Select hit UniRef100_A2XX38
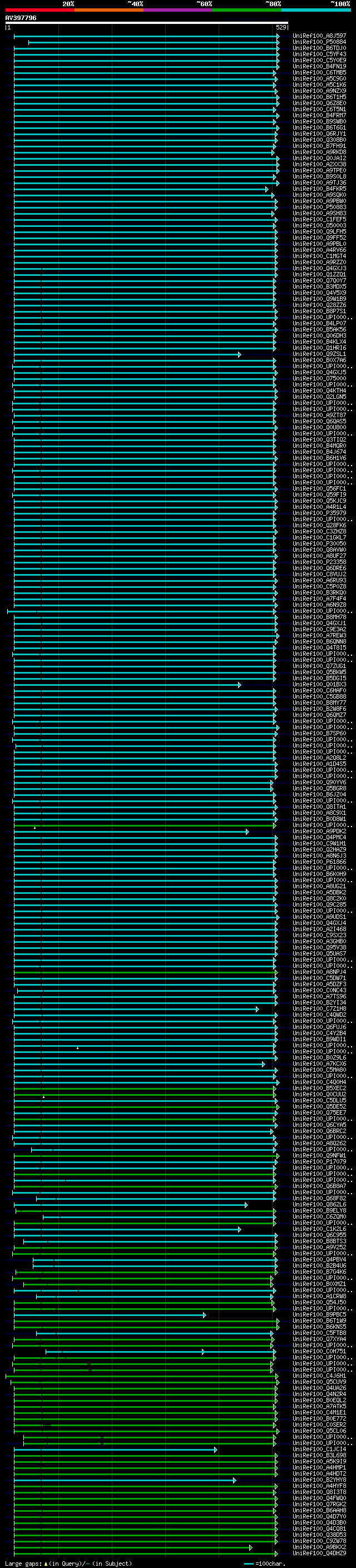 tap(319, 164)
